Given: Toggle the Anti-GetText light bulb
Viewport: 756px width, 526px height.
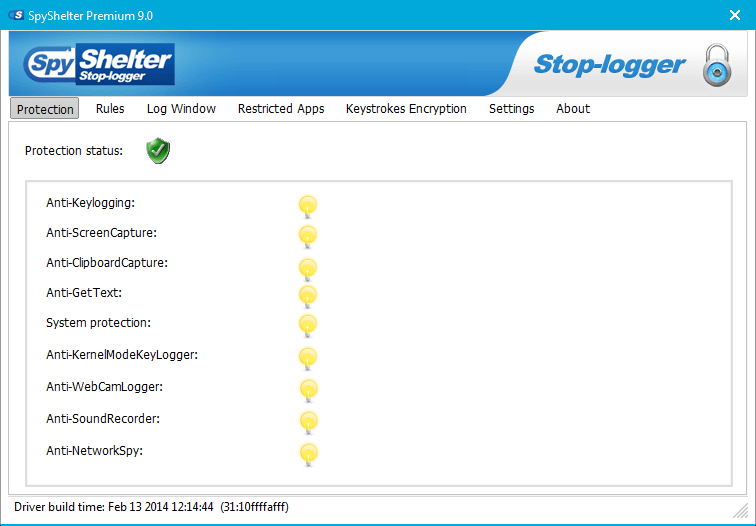Looking at the screenshot, I should click(308, 296).
